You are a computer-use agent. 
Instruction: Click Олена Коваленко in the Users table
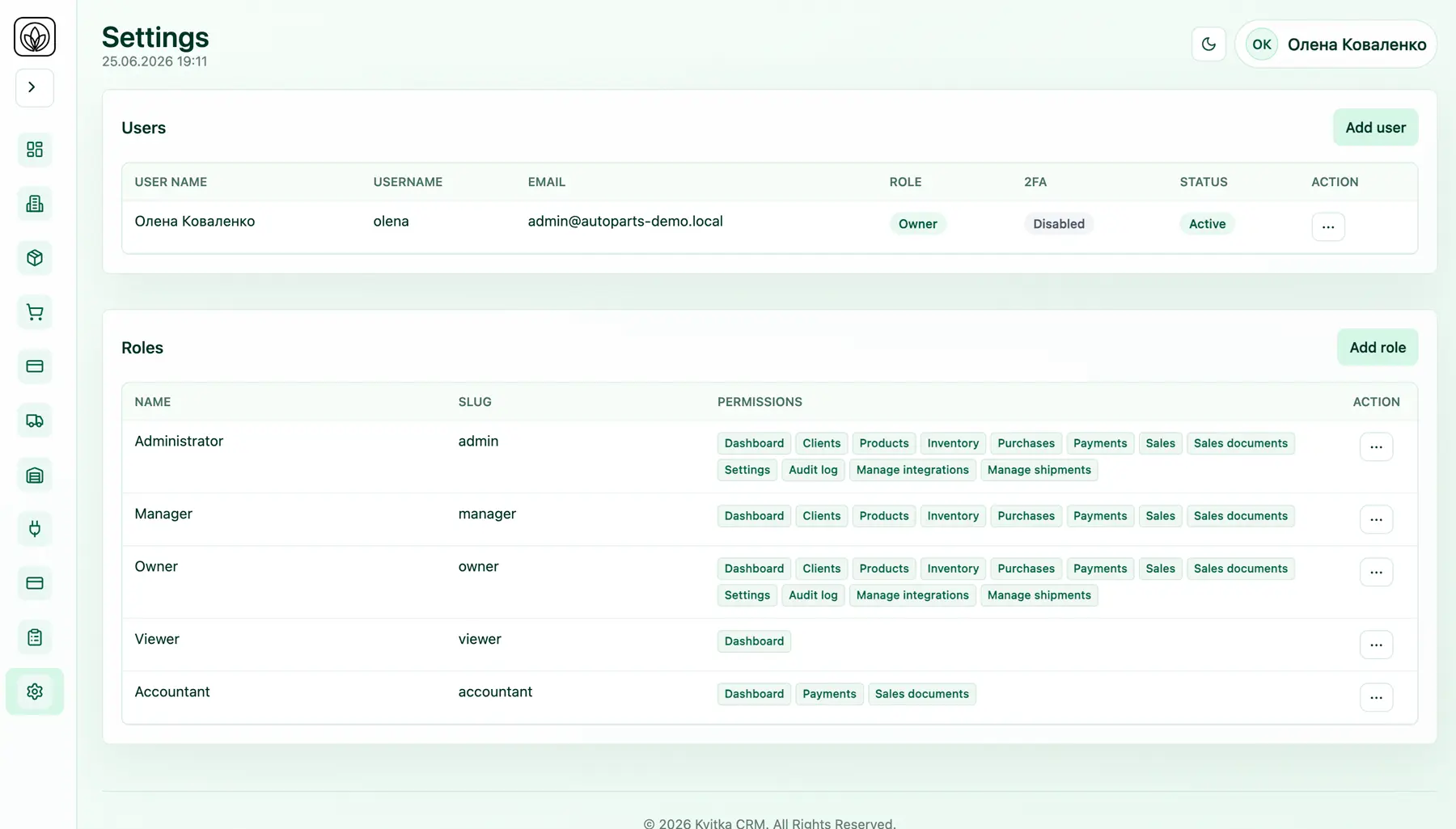coord(195,222)
